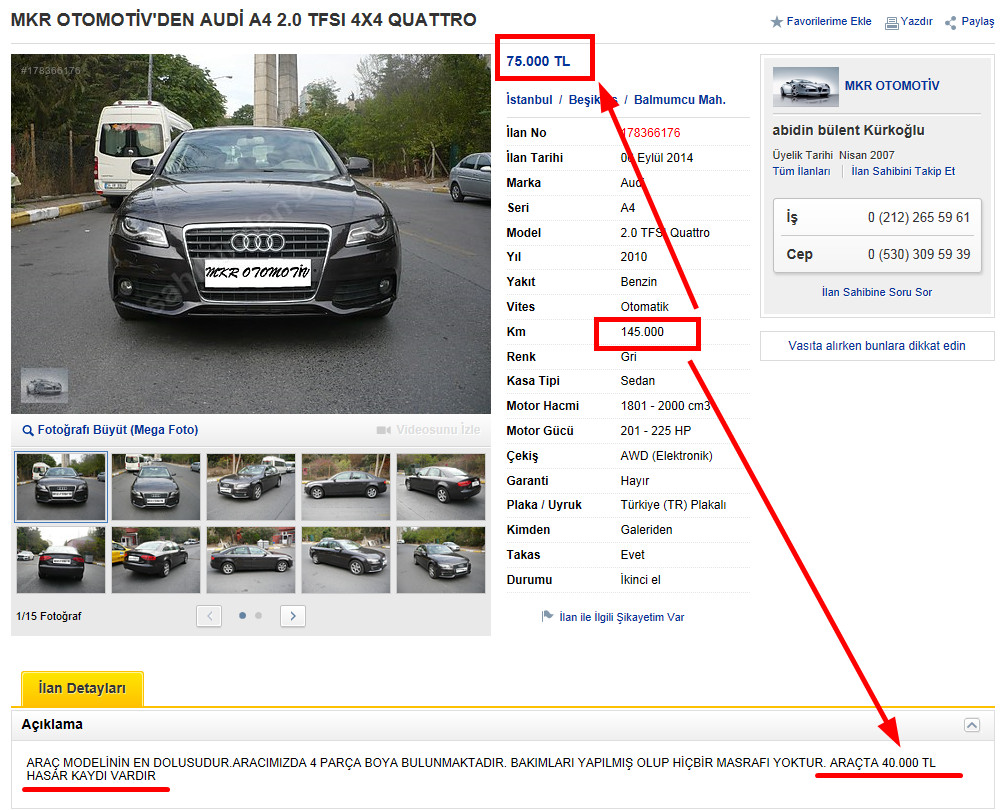
Task: Open Vasıta alırken bunlara dikkat edin box
Action: 877,346
